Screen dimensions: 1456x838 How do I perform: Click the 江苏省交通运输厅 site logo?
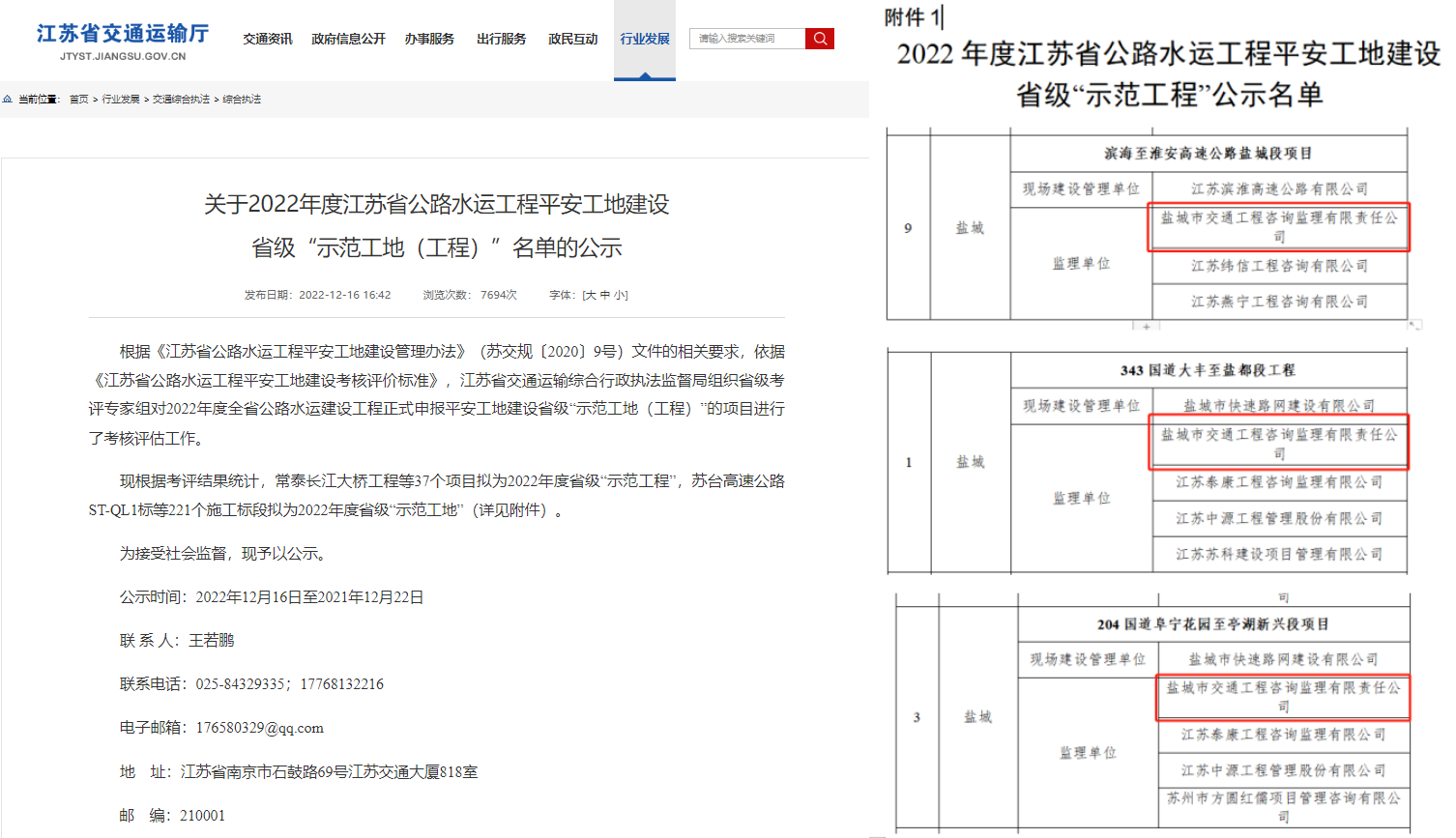[x=123, y=41]
